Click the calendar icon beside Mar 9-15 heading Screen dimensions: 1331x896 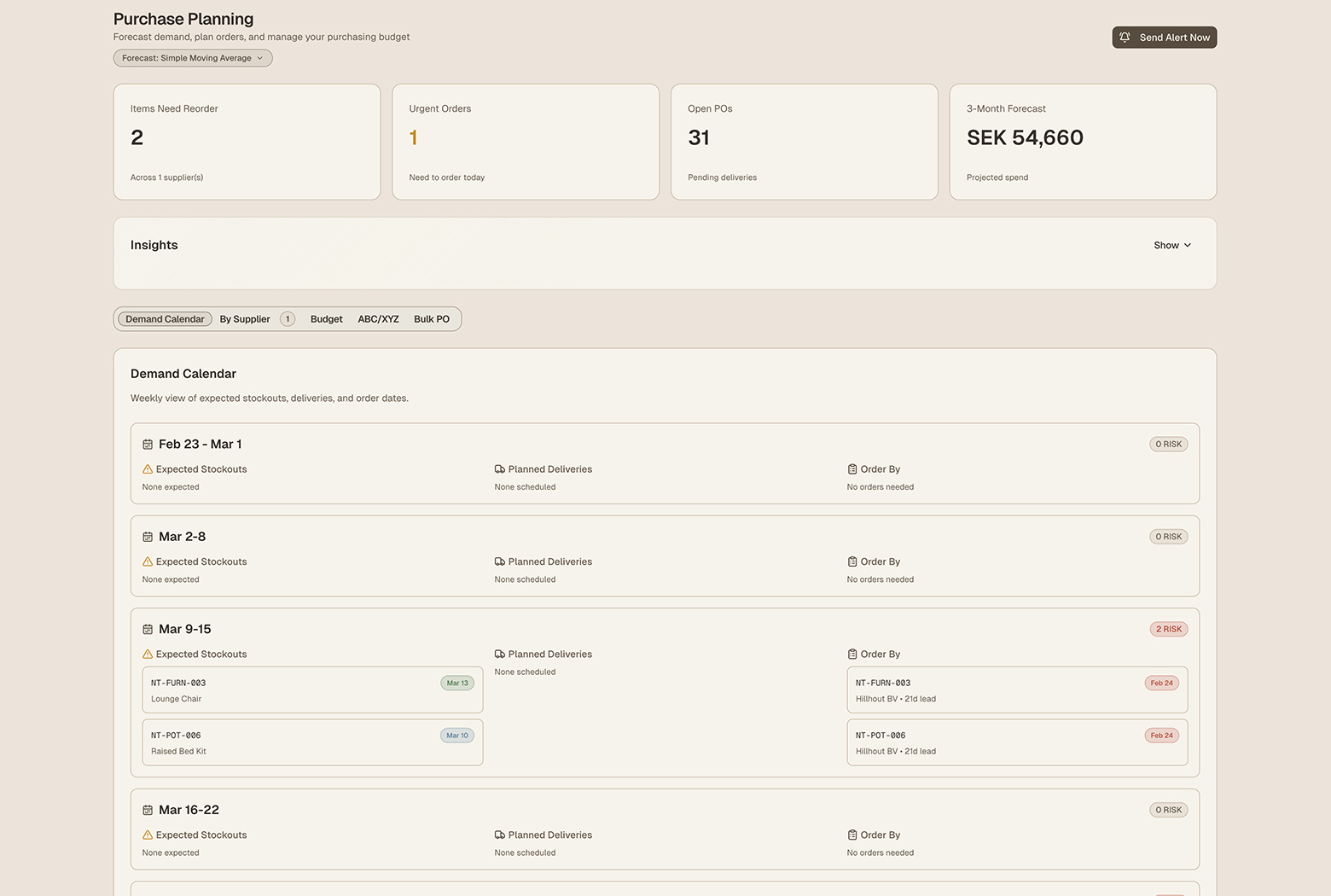147,629
